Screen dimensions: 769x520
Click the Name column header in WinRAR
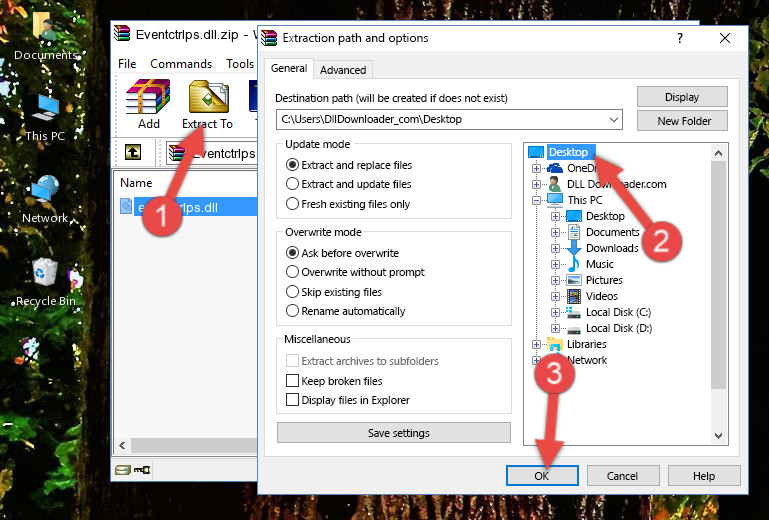(x=136, y=183)
